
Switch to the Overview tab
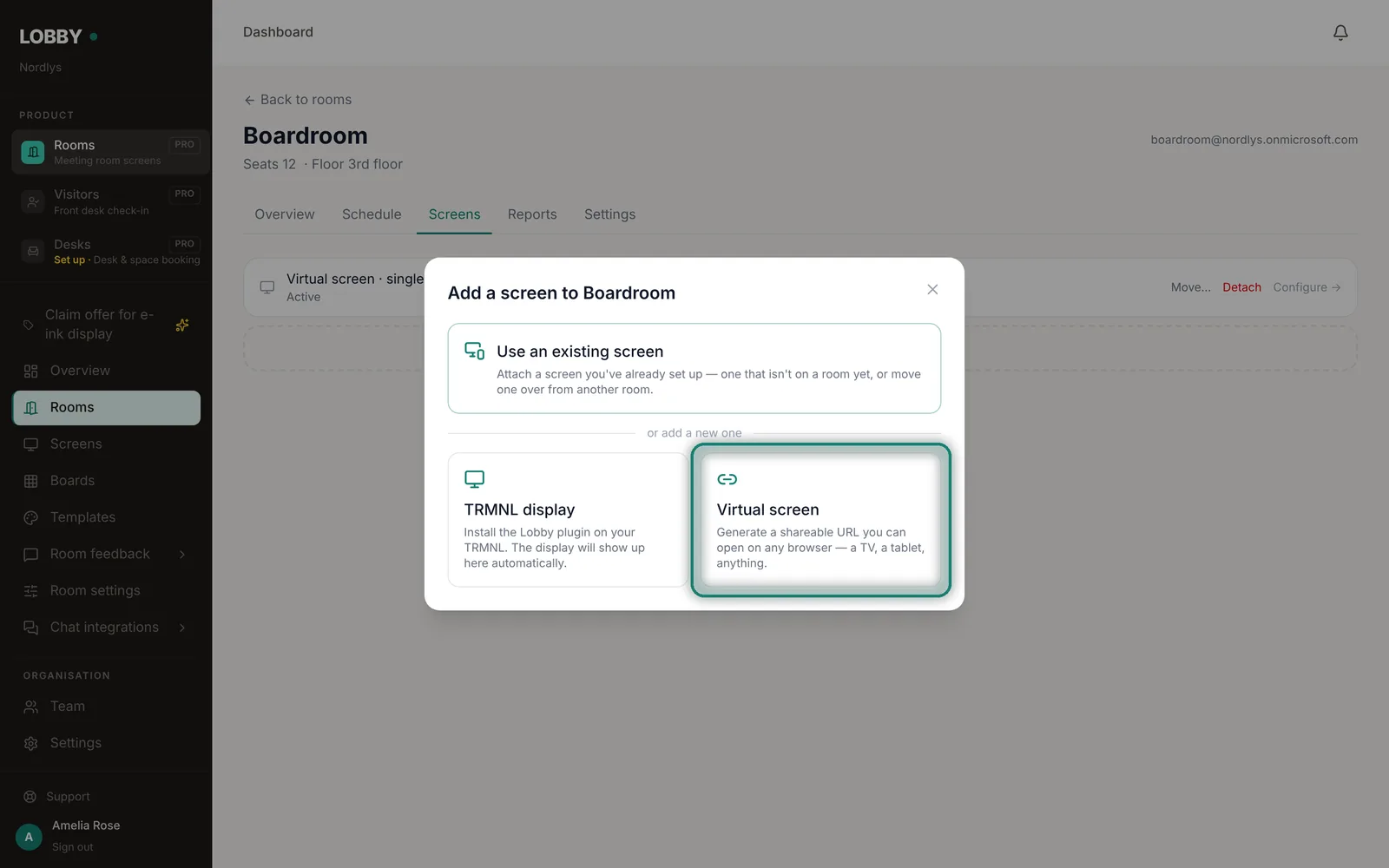tap(285, 214)
